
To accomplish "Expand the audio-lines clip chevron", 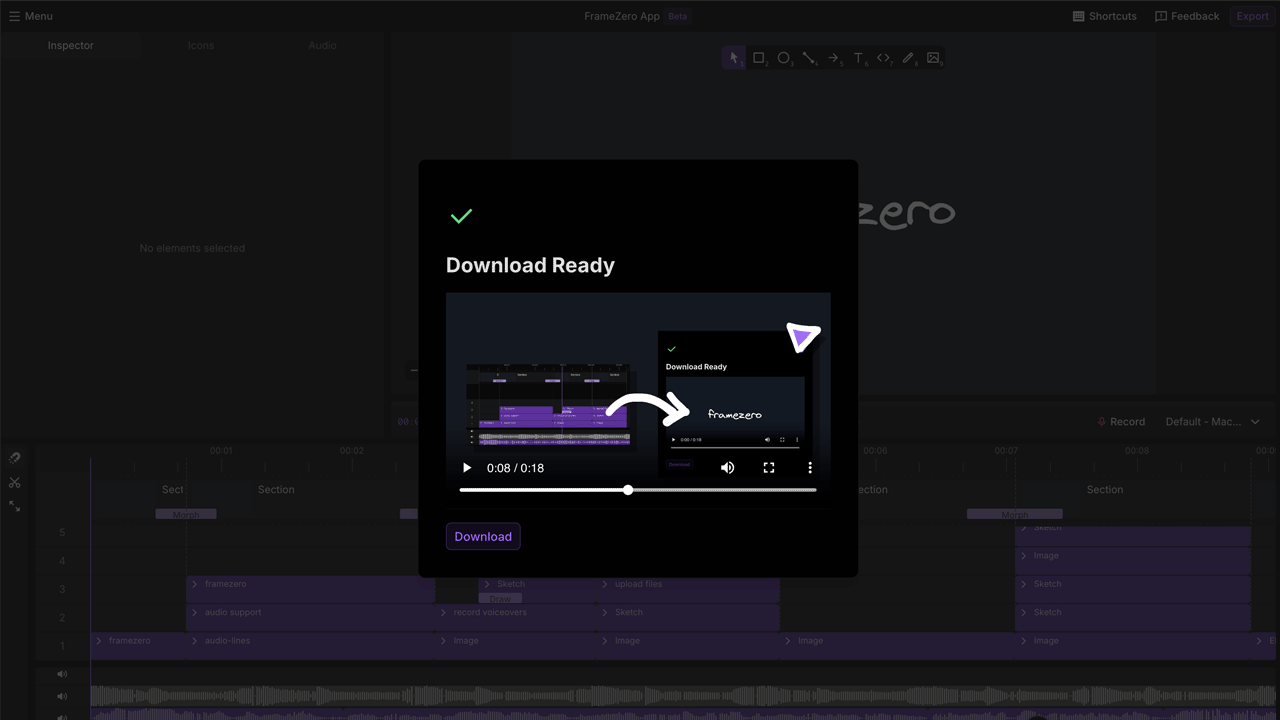I will click(195, 640).
